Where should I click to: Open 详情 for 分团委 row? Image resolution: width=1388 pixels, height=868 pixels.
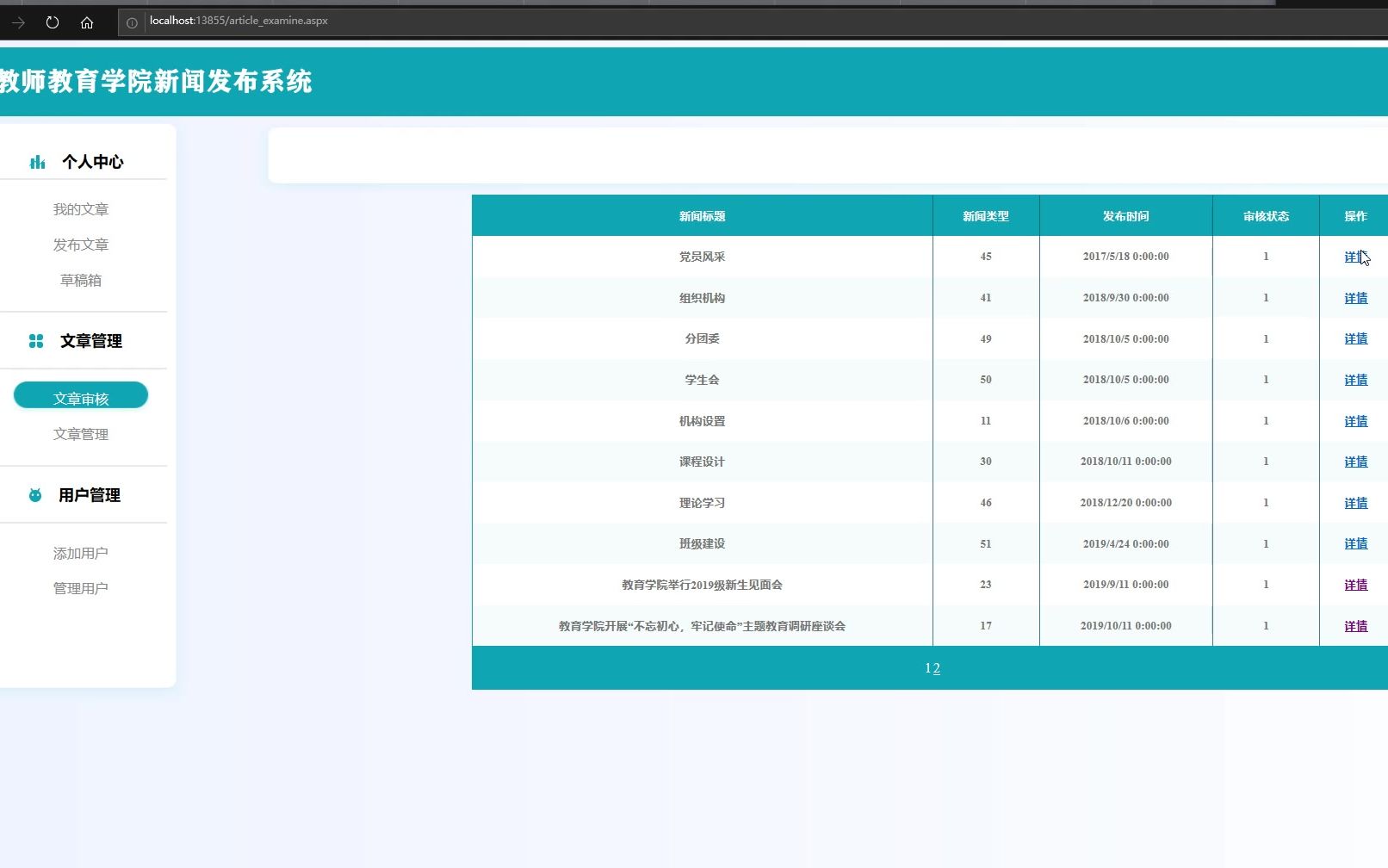(1355, 338)
